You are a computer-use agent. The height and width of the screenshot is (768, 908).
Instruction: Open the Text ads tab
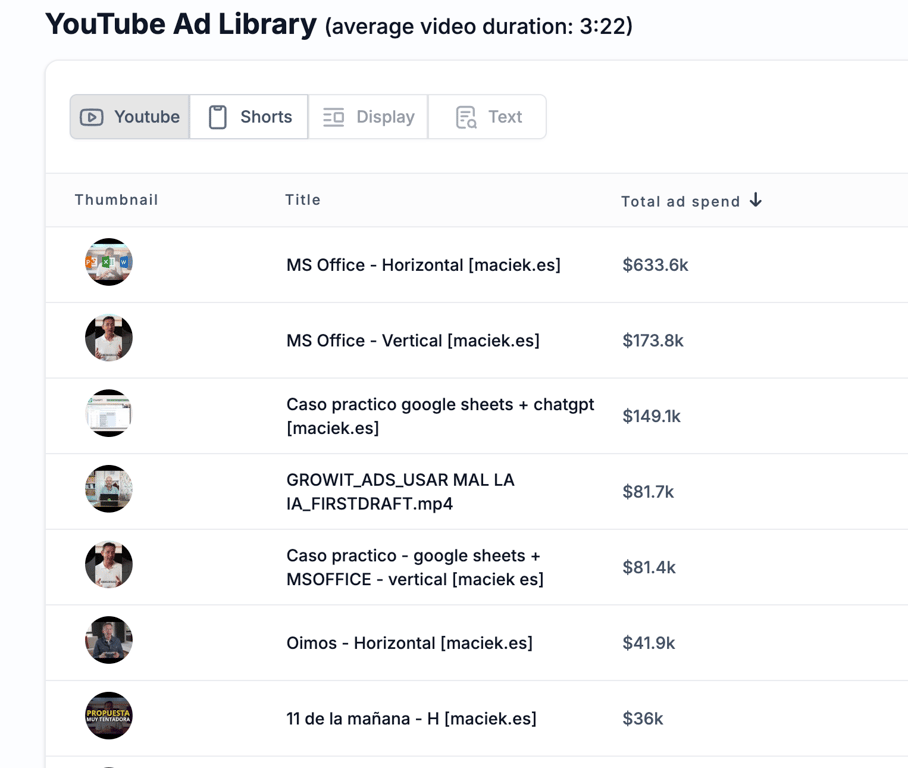tap(487, 117)
